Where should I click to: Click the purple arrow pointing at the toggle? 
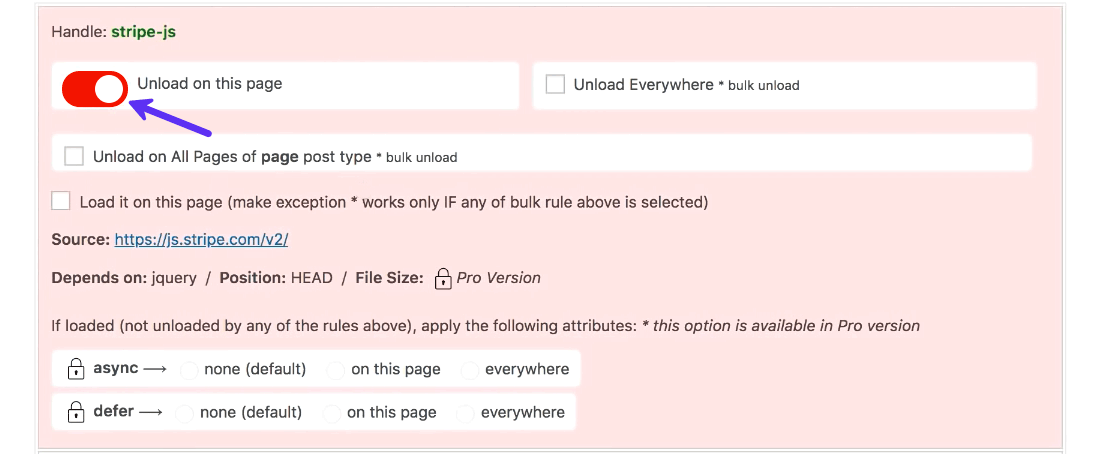point(171,116)
